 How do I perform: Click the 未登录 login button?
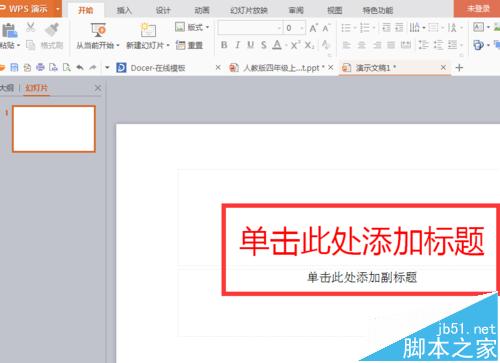pyautogui.click(x=478, y=9)
